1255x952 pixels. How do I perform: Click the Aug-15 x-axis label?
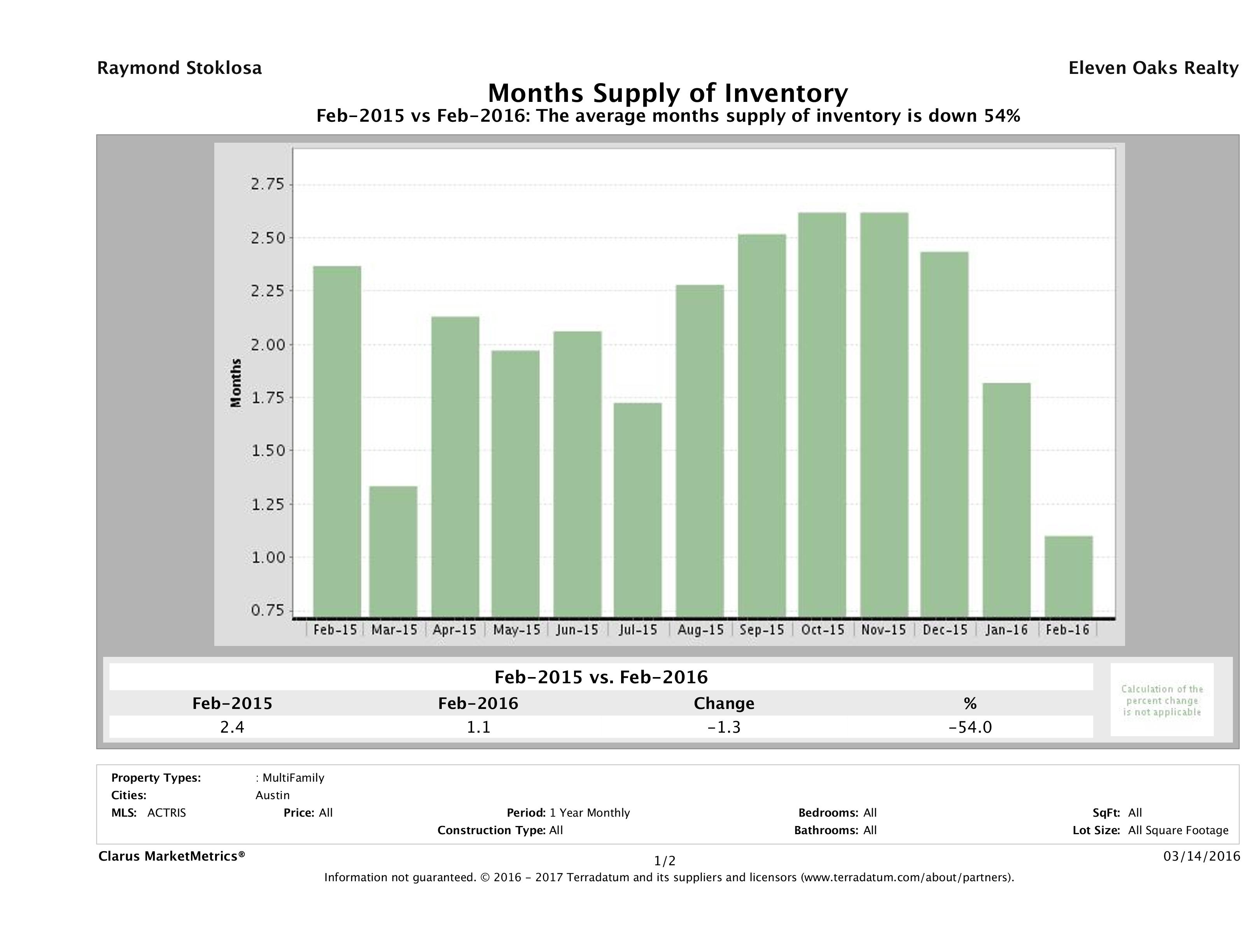(x=701, y=630)
